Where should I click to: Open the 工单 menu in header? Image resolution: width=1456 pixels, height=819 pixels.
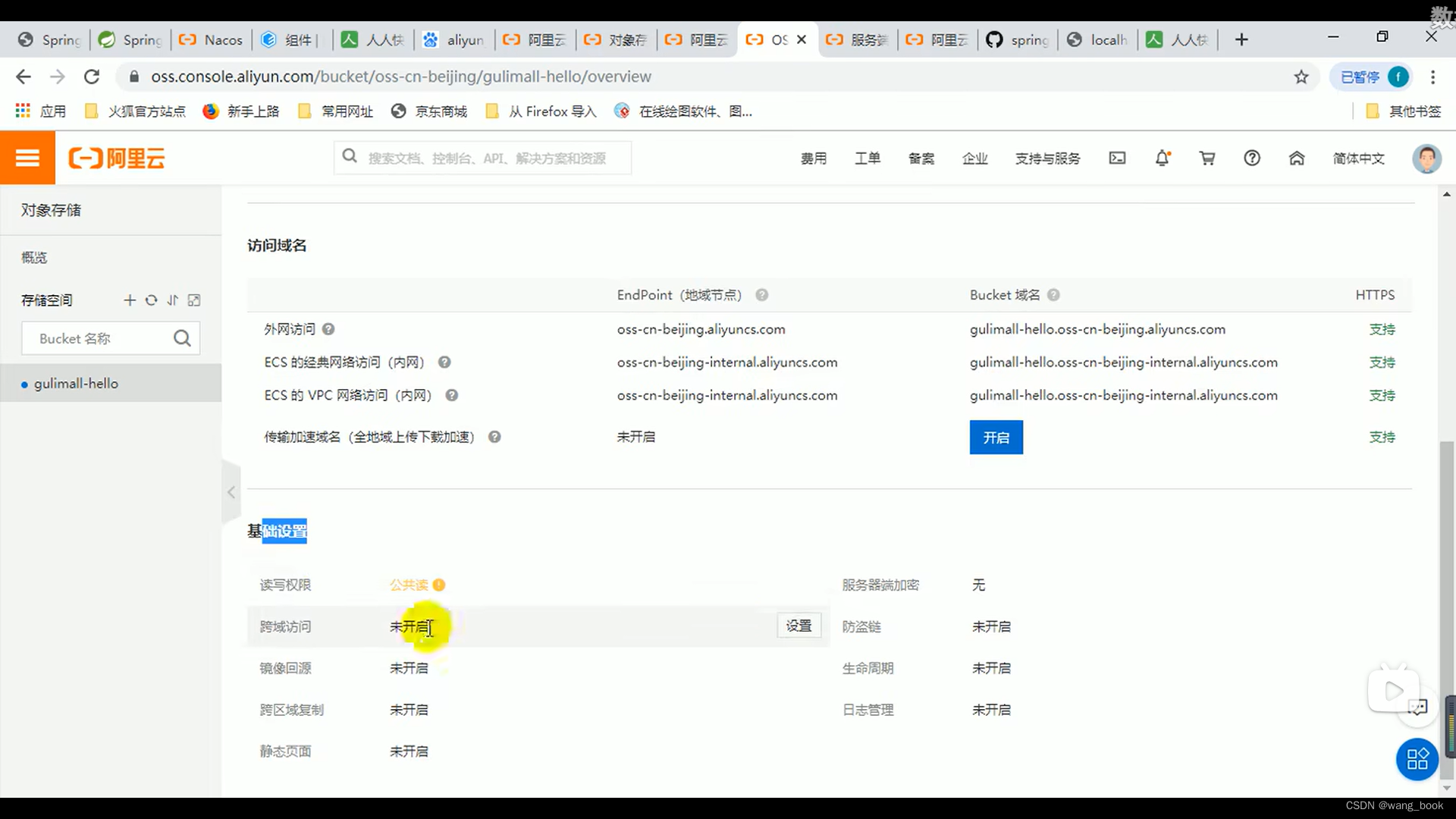(x=868, y=158)
